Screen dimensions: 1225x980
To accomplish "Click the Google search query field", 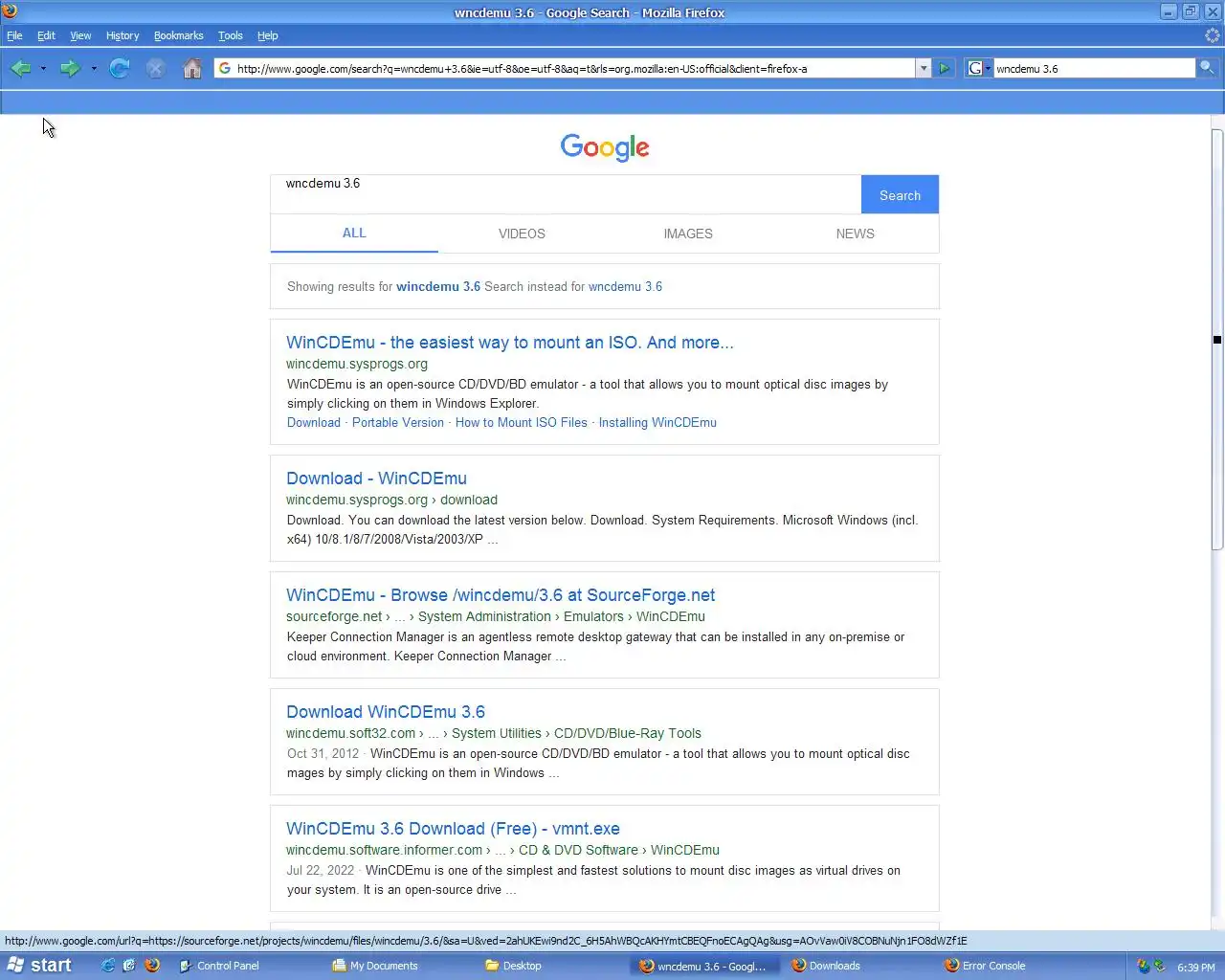I will (x=566, y=194).
